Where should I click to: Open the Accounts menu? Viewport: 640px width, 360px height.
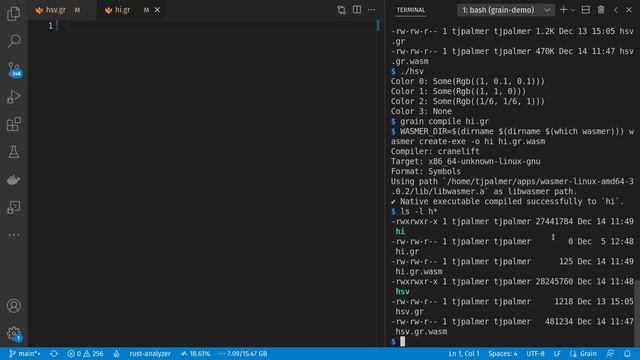(x=13, y=306)
